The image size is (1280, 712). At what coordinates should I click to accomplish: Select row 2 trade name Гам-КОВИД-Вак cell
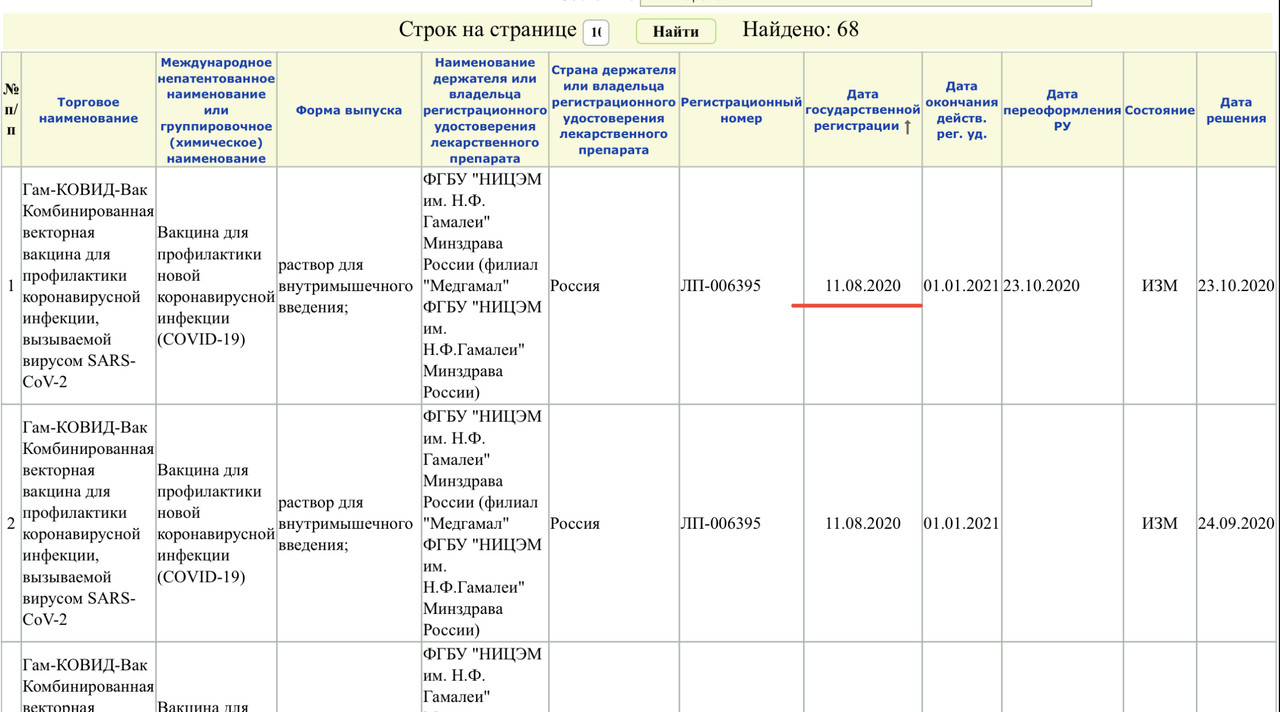87,523
